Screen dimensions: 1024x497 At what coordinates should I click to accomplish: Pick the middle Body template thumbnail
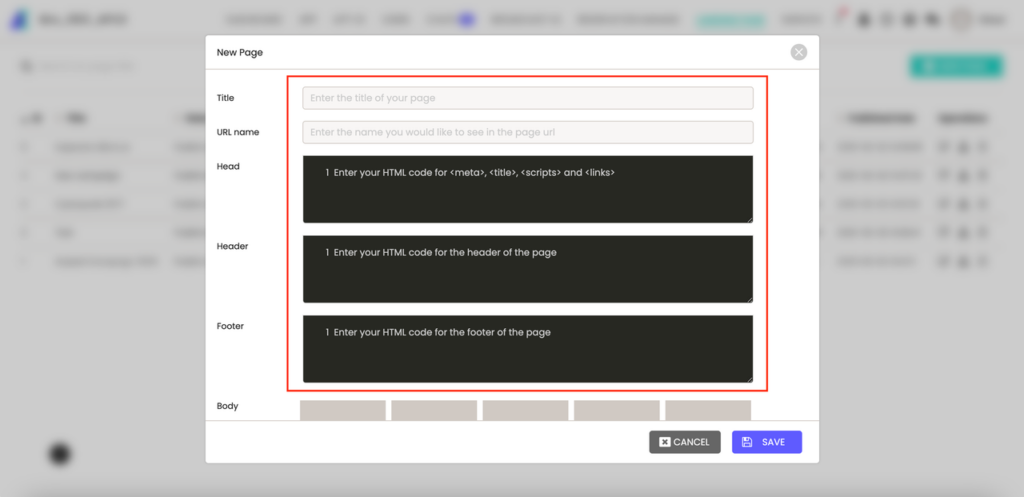pyautogui.click(x=525, y=410)
